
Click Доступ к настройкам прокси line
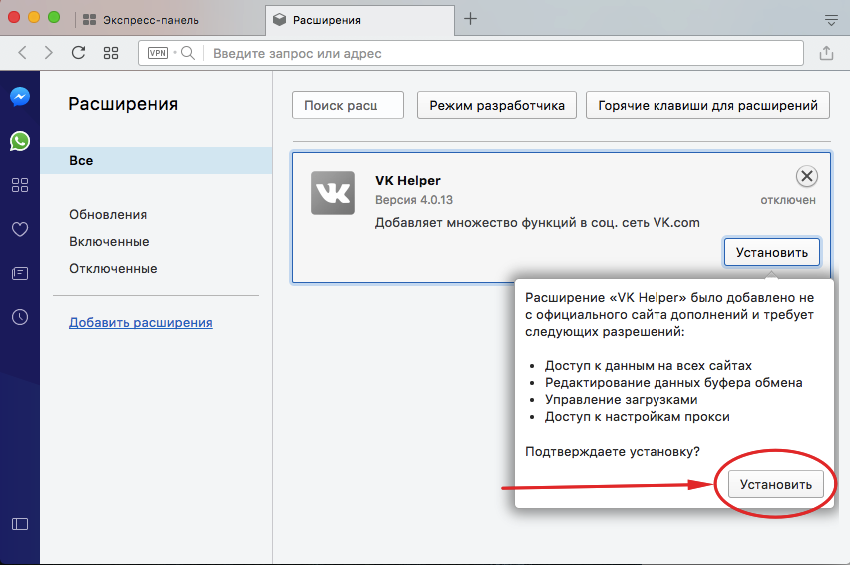click(x=637, y=417)
